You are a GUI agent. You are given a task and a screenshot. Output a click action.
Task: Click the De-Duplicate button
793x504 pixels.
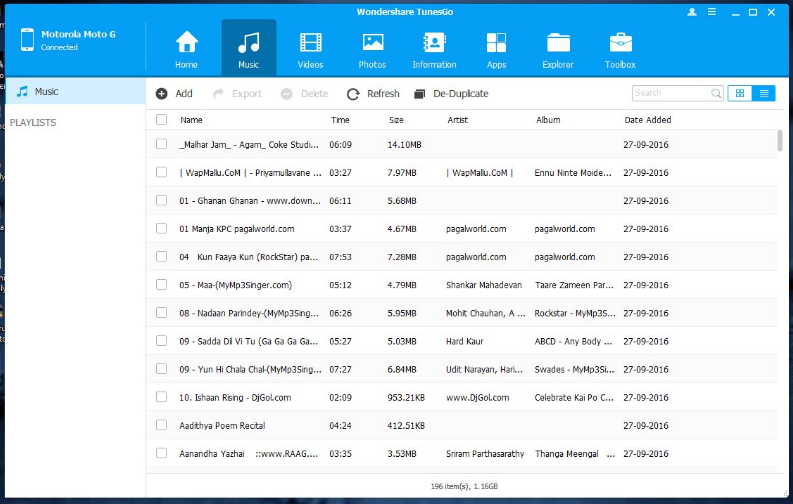[x=450, y=94]
